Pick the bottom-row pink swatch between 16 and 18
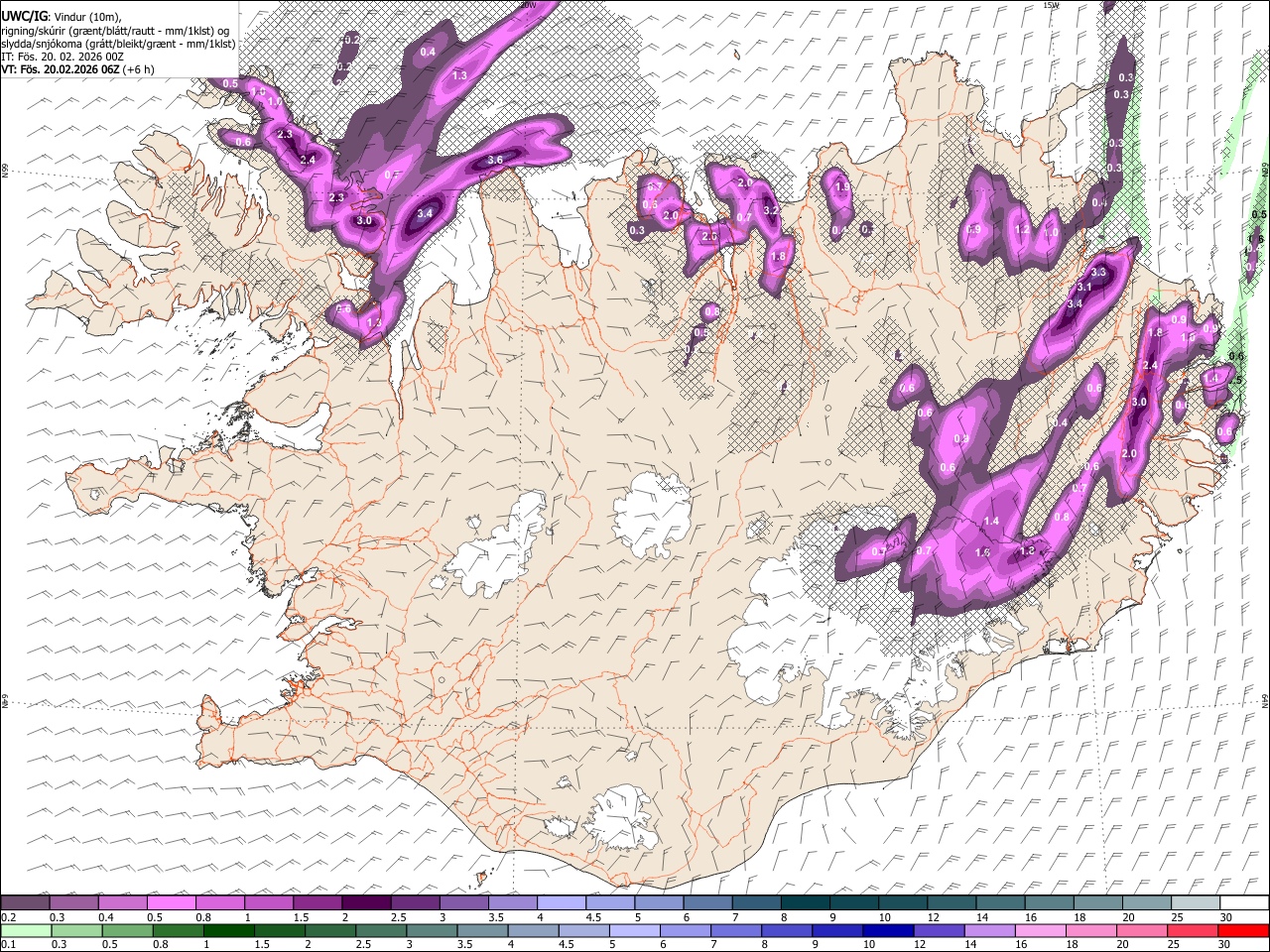Viewport: 1270px width, 952px height. [1039, 930]
